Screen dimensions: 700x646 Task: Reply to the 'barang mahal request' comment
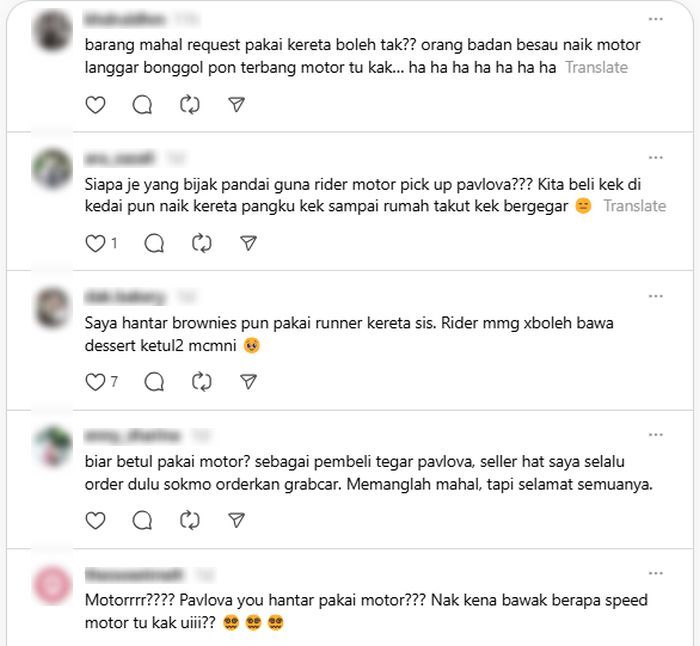pyautogui.click(x=142, y=105)
